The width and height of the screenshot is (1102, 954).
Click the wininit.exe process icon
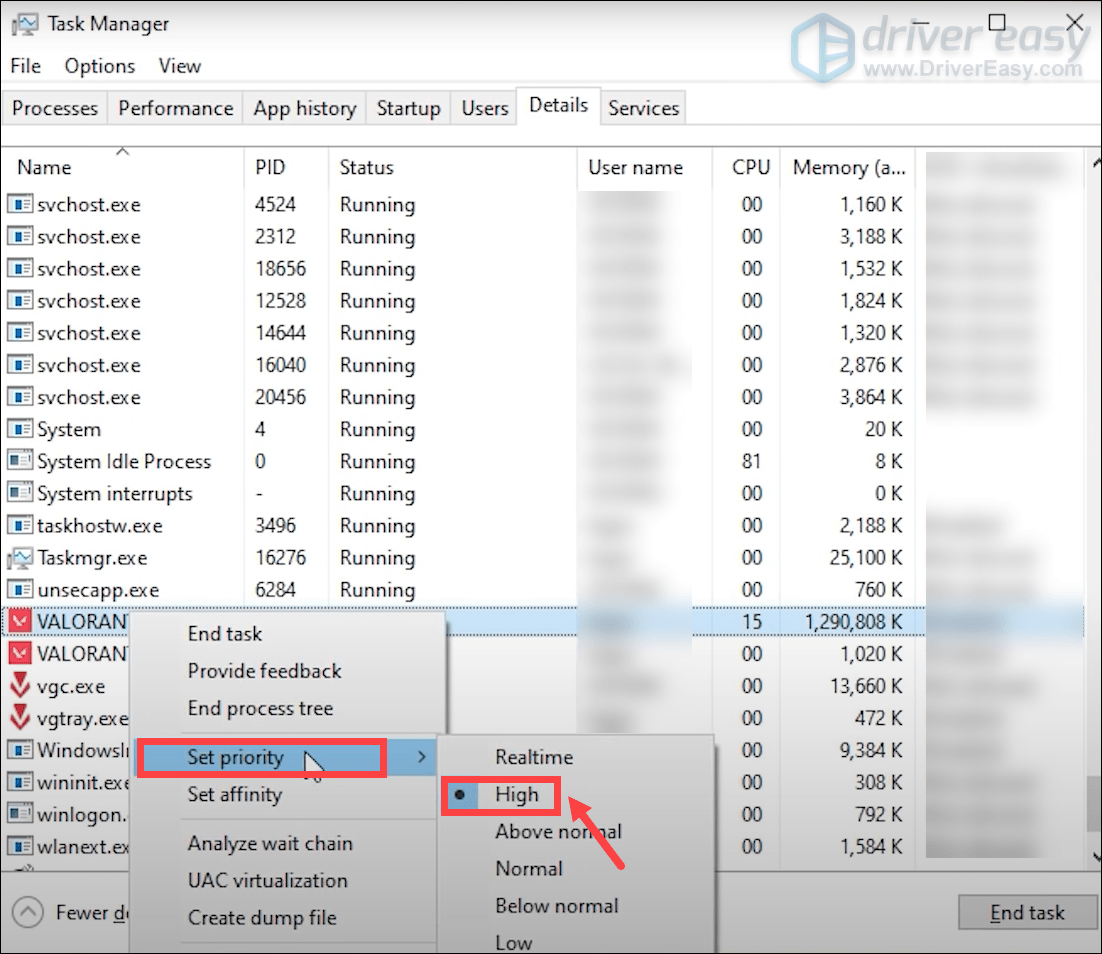pyautogui.click(x=20, y=782)
